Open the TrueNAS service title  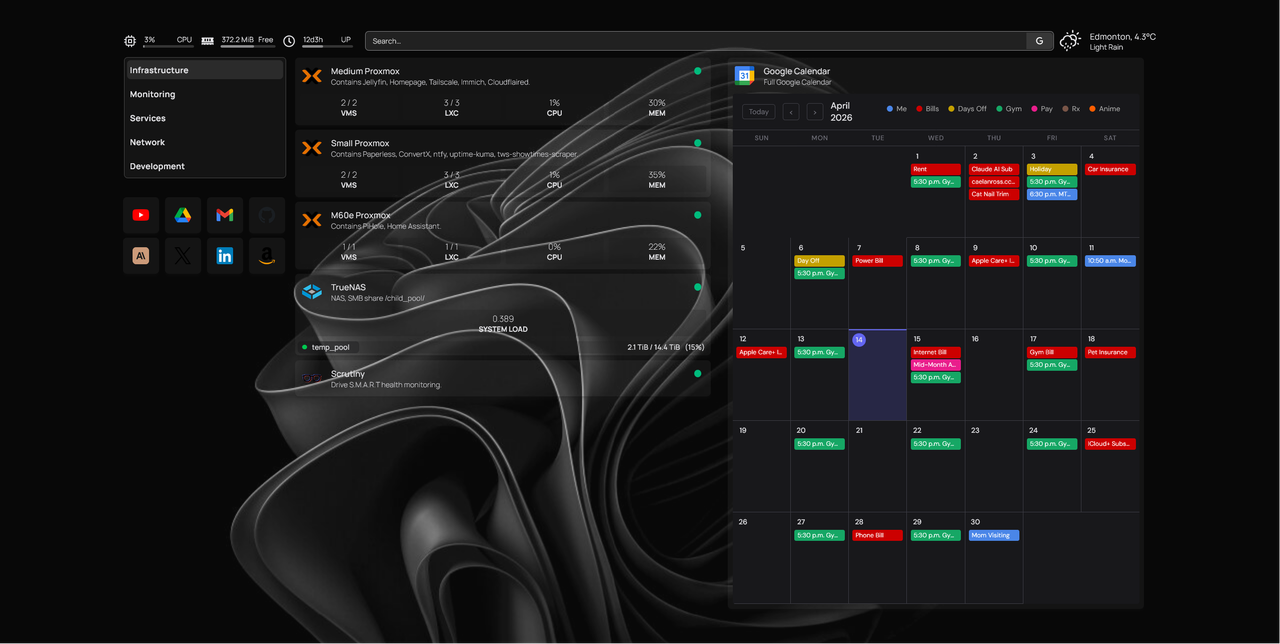tap(348, 287)
